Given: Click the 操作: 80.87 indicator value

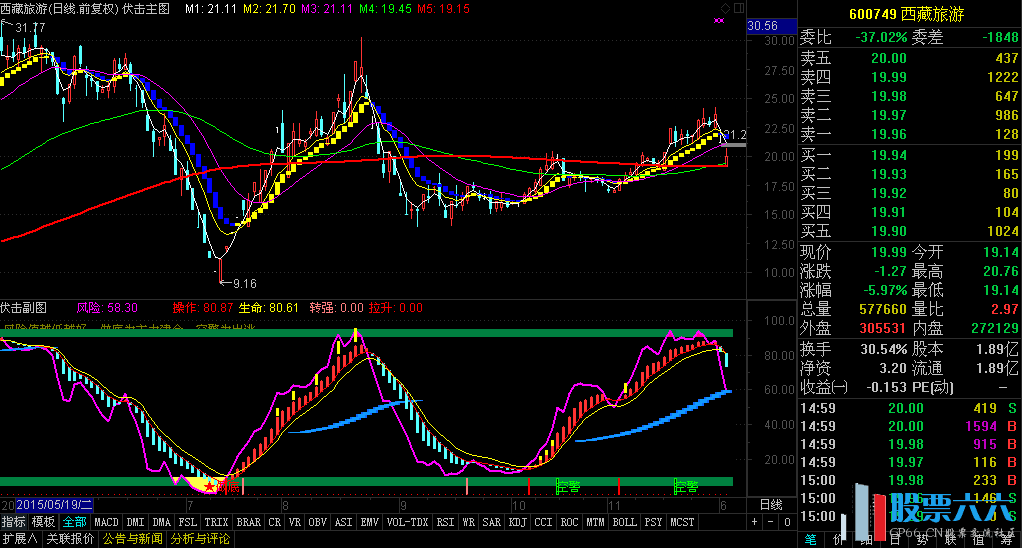Looking at the screenshot, I should click(203, 308).
